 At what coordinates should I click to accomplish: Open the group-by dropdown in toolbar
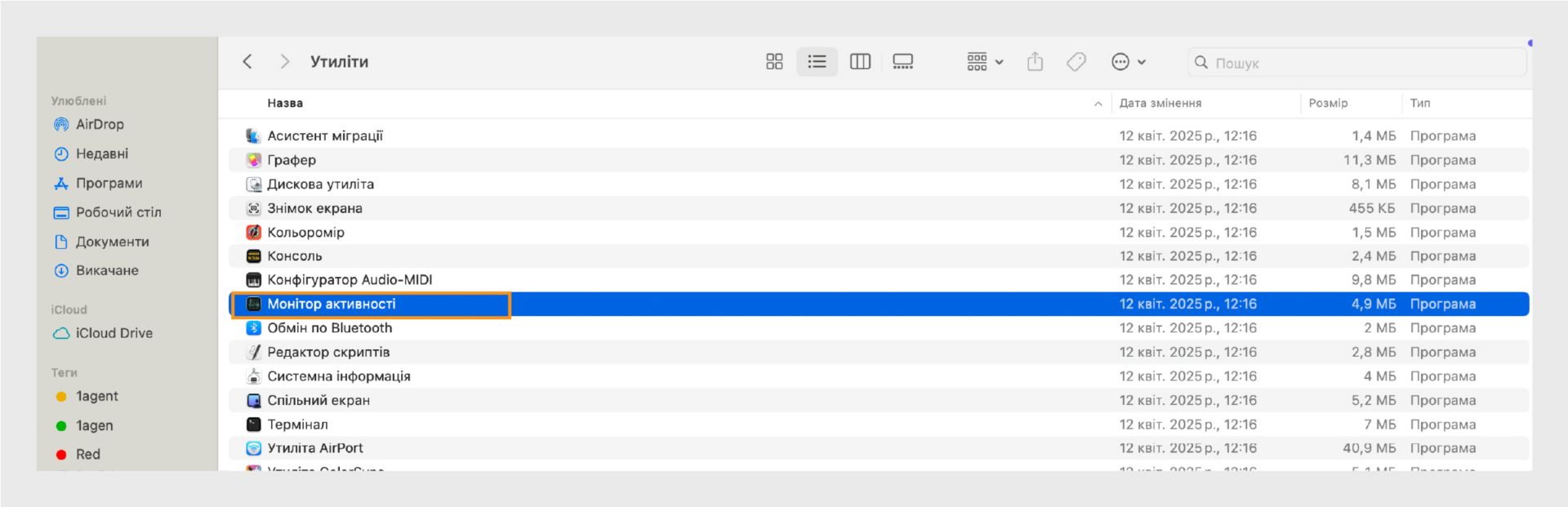click(x=985, y=62)
